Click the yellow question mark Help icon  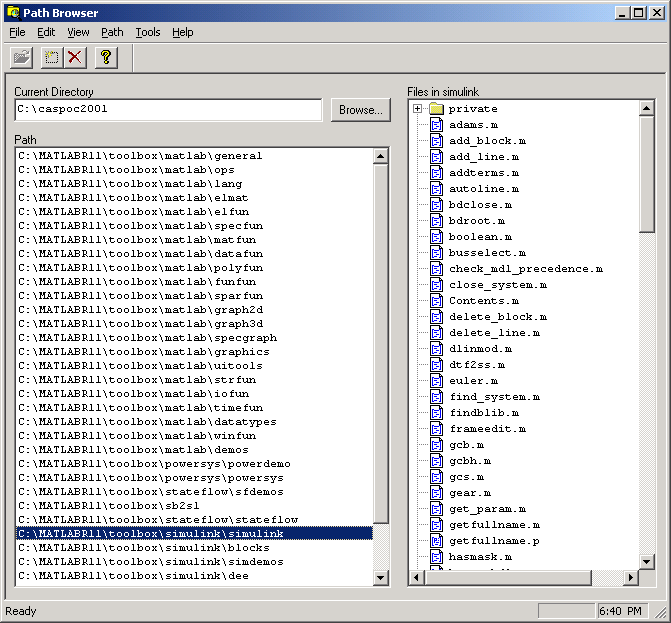pos(106,57)
